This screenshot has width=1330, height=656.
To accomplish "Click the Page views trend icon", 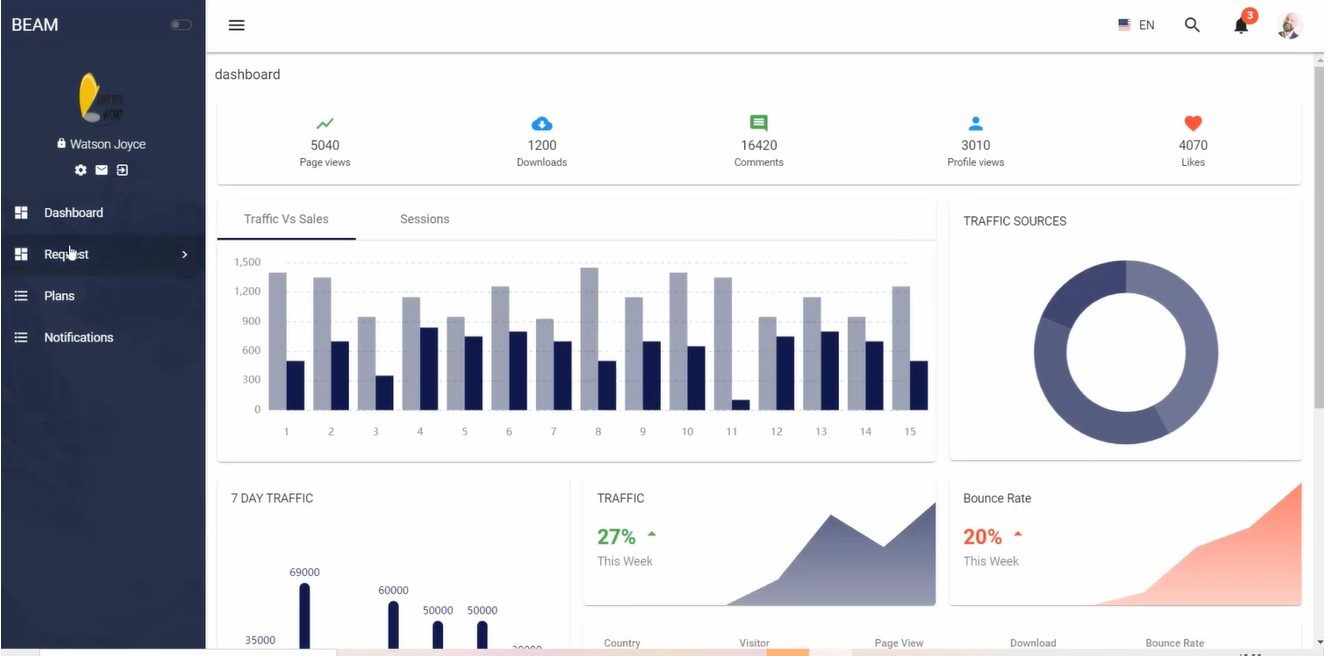I will (325, 124).
